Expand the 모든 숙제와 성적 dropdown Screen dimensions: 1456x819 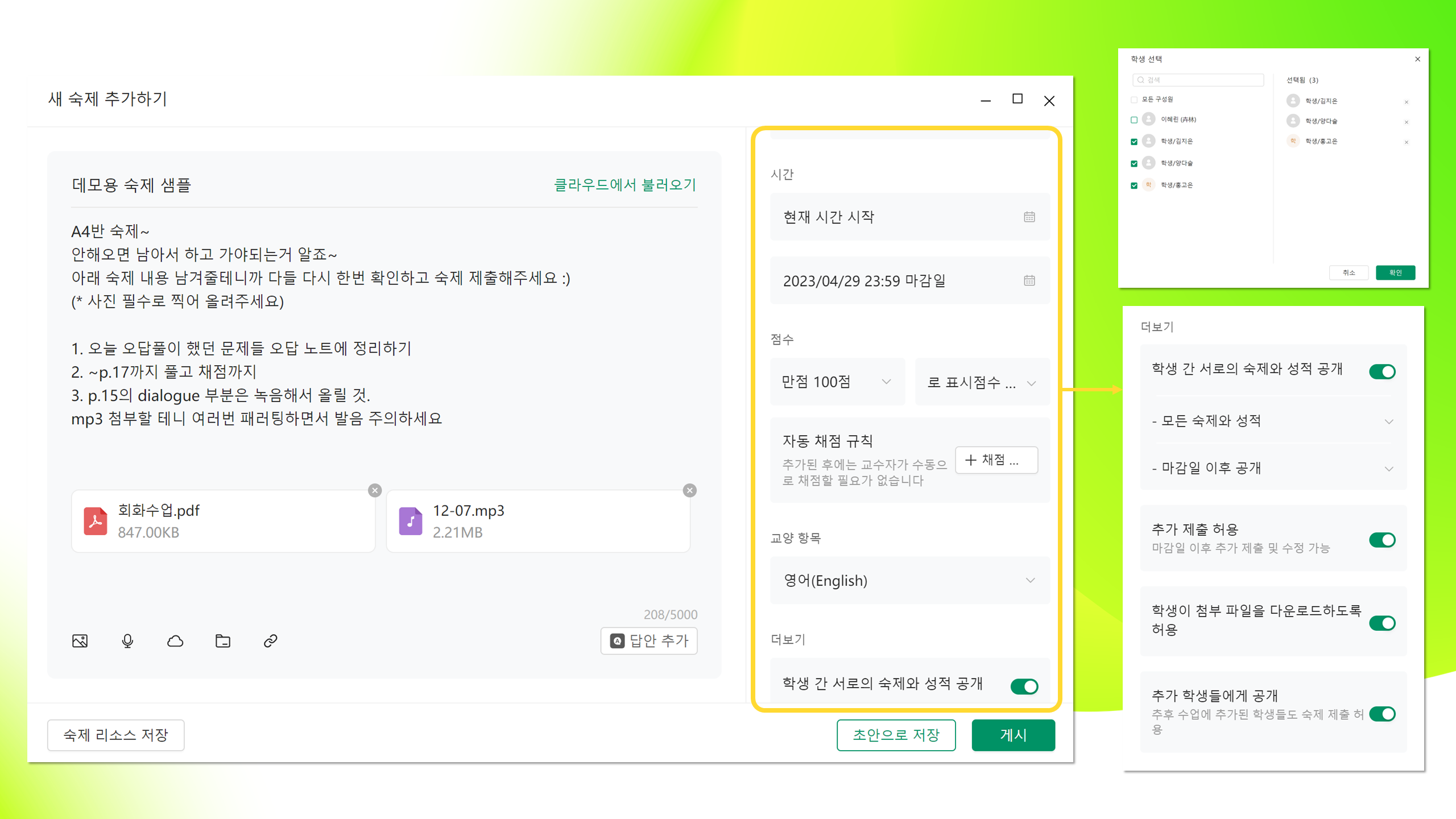tap(1273, 421)
